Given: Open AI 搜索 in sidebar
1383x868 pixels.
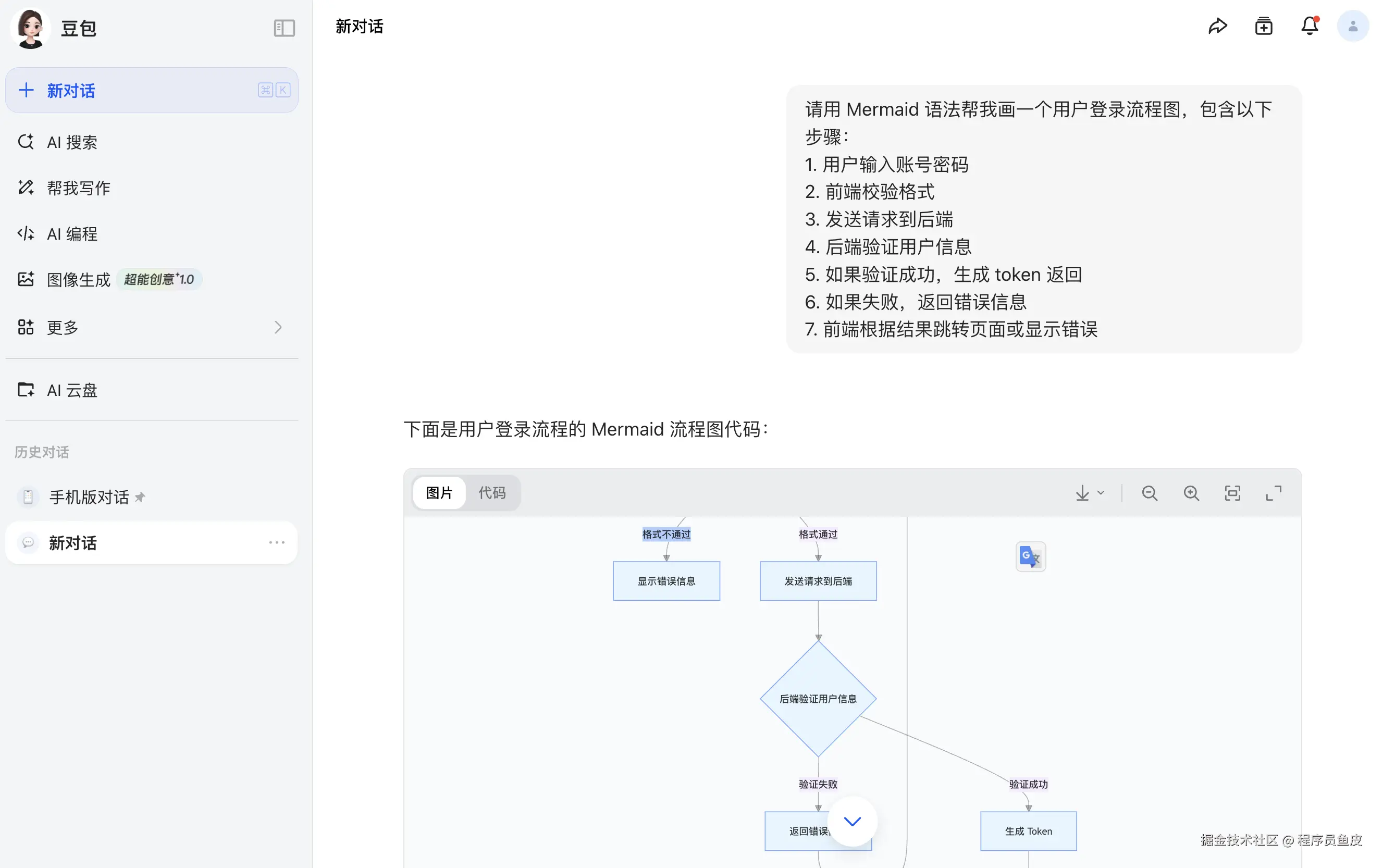Looking at the screenshot, I should [72, 142].
